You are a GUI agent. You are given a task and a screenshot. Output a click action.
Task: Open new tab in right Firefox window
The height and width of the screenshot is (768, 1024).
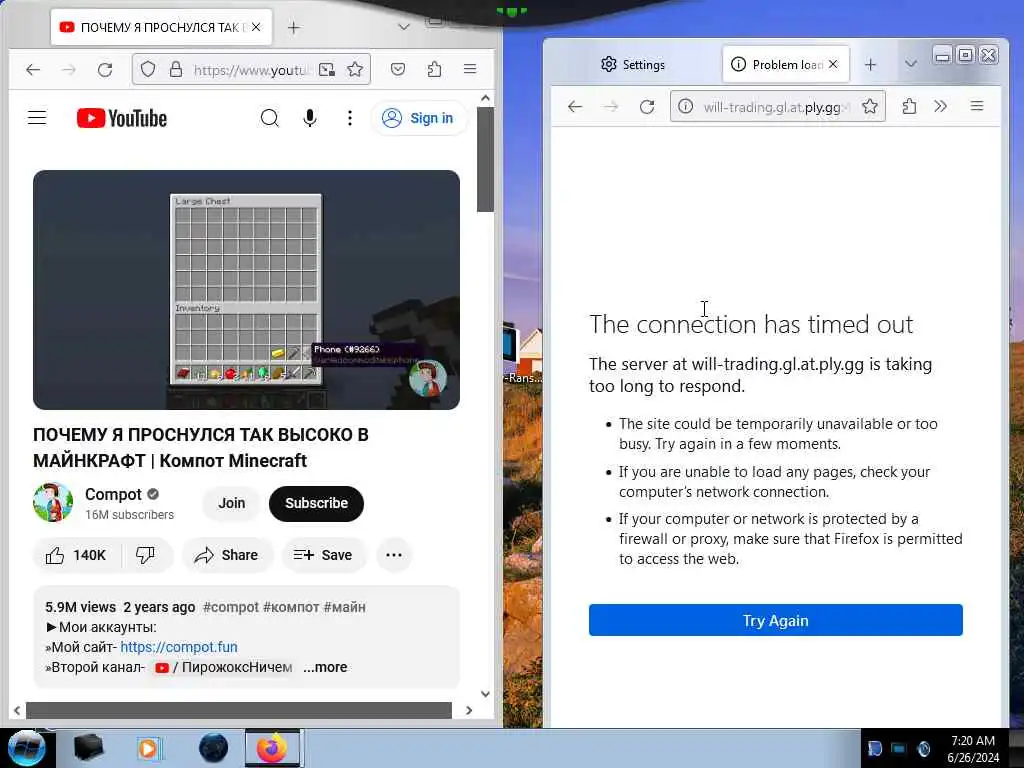[x=871, y=65]
